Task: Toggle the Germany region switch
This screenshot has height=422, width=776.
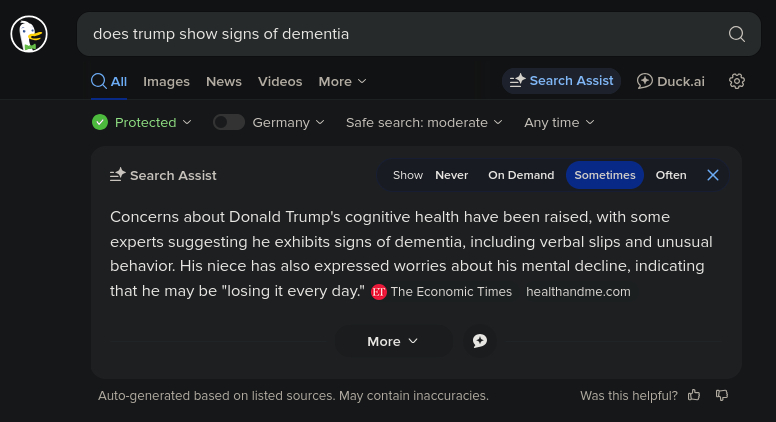Action: tap(228, 122)
